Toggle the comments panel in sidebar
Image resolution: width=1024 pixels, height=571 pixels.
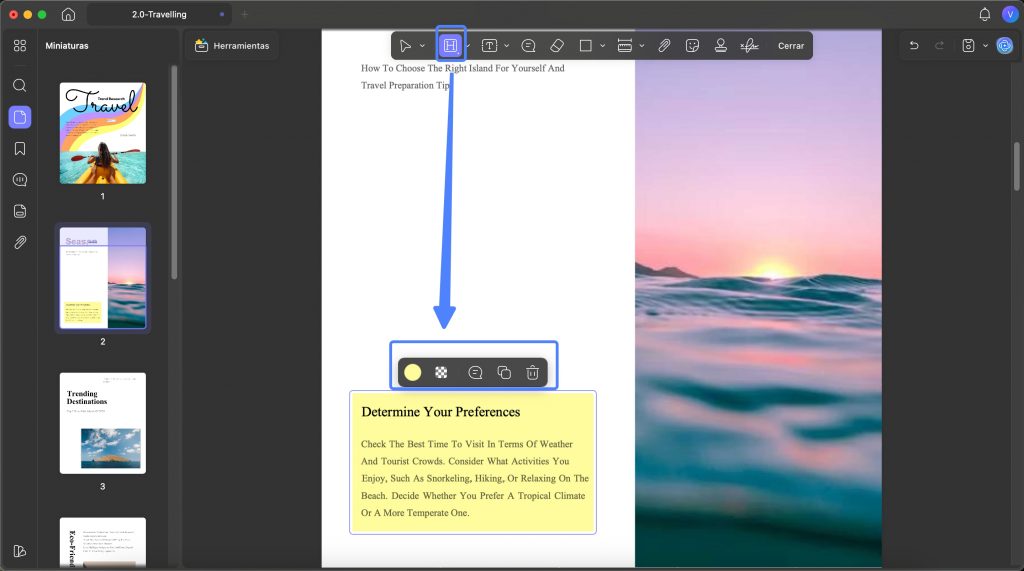click(x=20, y=180)
